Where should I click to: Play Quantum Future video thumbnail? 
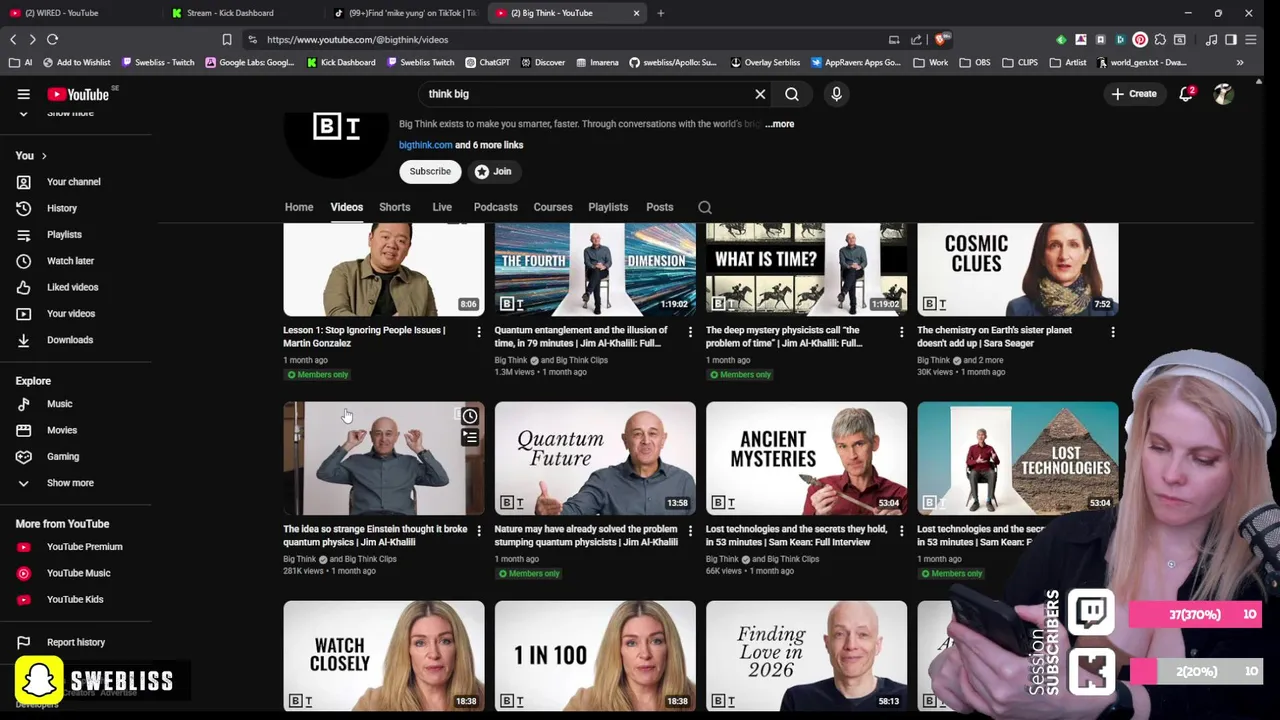(x=595, y=458)
